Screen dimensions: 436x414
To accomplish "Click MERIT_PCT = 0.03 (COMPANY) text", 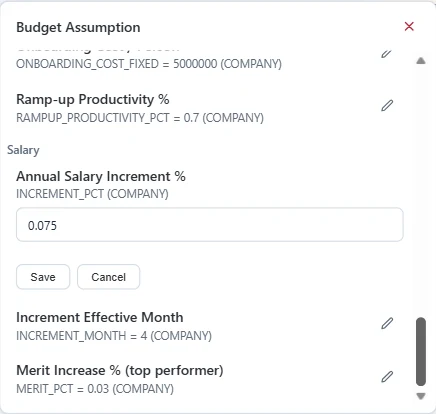I will coord(95,389).
